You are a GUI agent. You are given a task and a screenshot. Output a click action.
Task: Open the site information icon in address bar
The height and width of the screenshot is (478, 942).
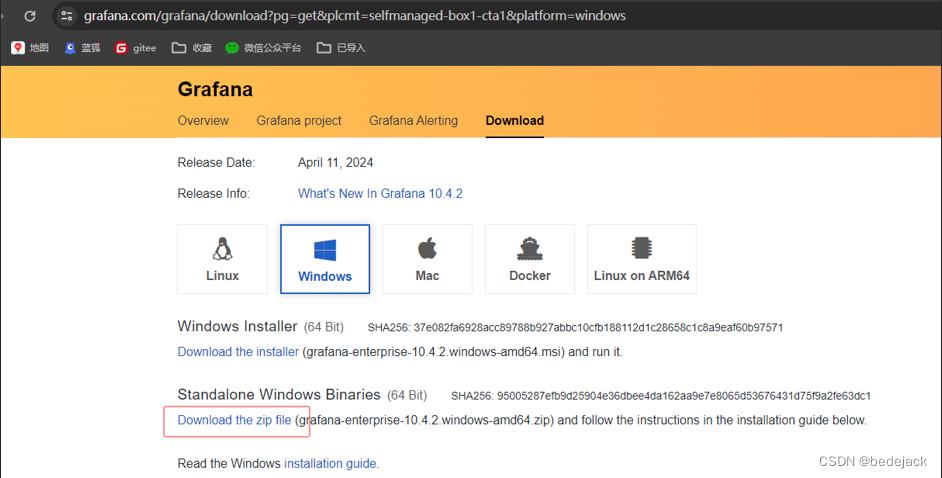[x=67, y=16]
